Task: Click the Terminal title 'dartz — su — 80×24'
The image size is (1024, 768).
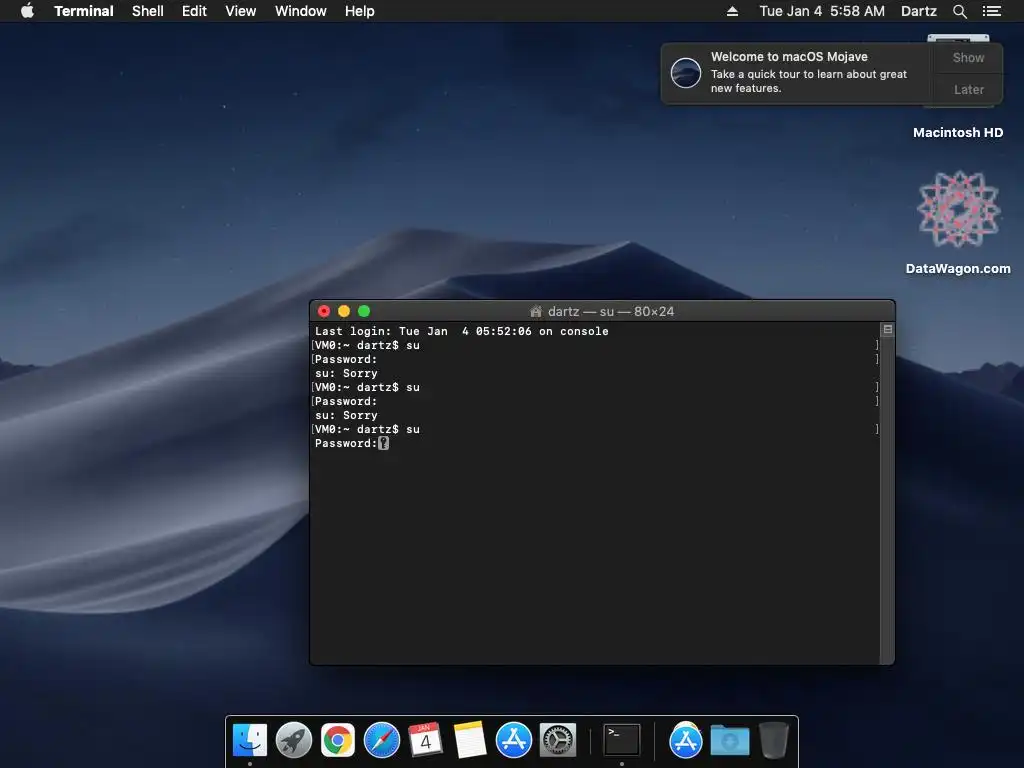Action: point(611,312)
